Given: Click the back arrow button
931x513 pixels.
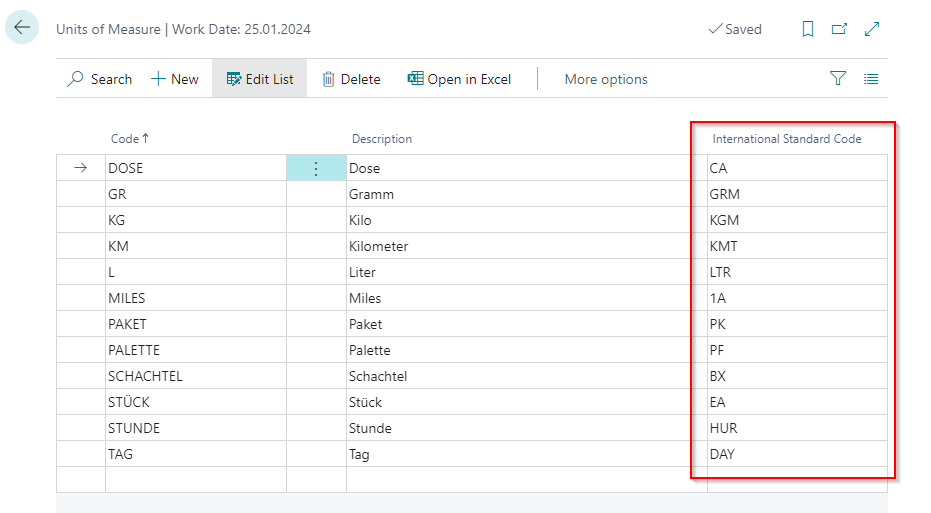Looking at the screenshot, I should click(22, 28).
